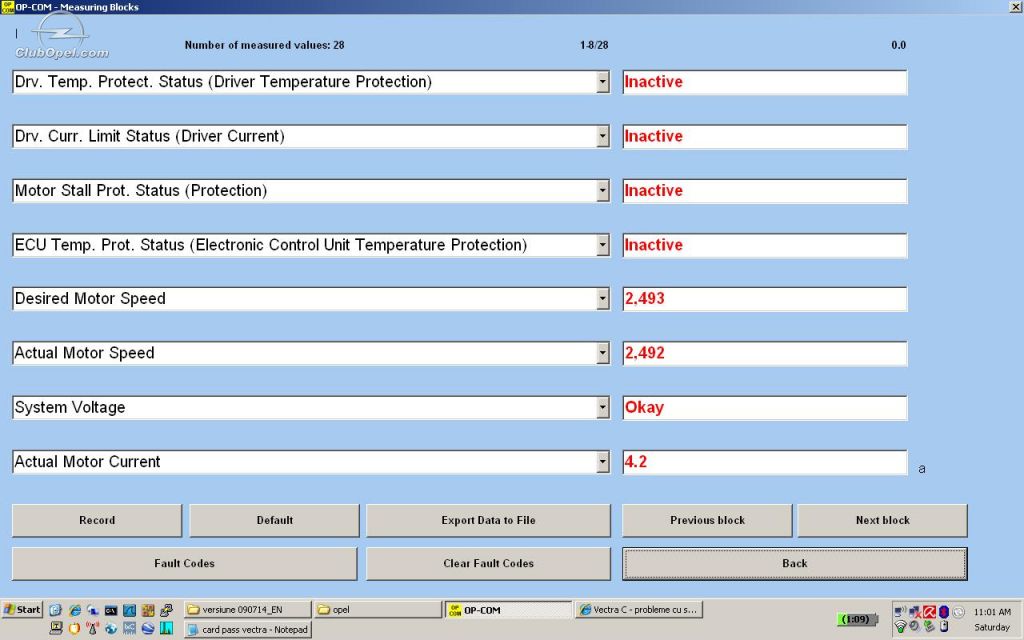1024x640 pixels.
Task: Click the battery time (1:09) indicator
Action: (857, 619)
